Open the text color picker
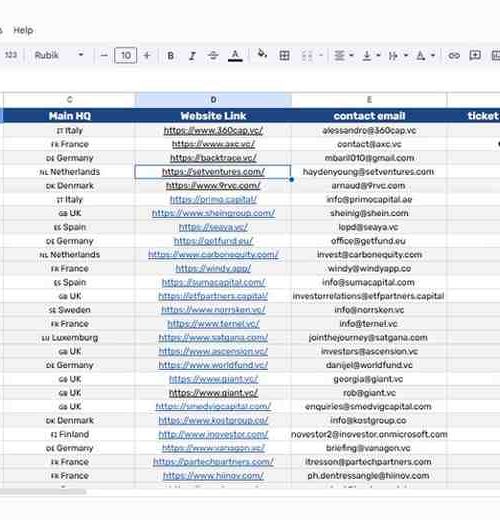Image resolution: width=500 pixels, height=520 pixels. 235,56
